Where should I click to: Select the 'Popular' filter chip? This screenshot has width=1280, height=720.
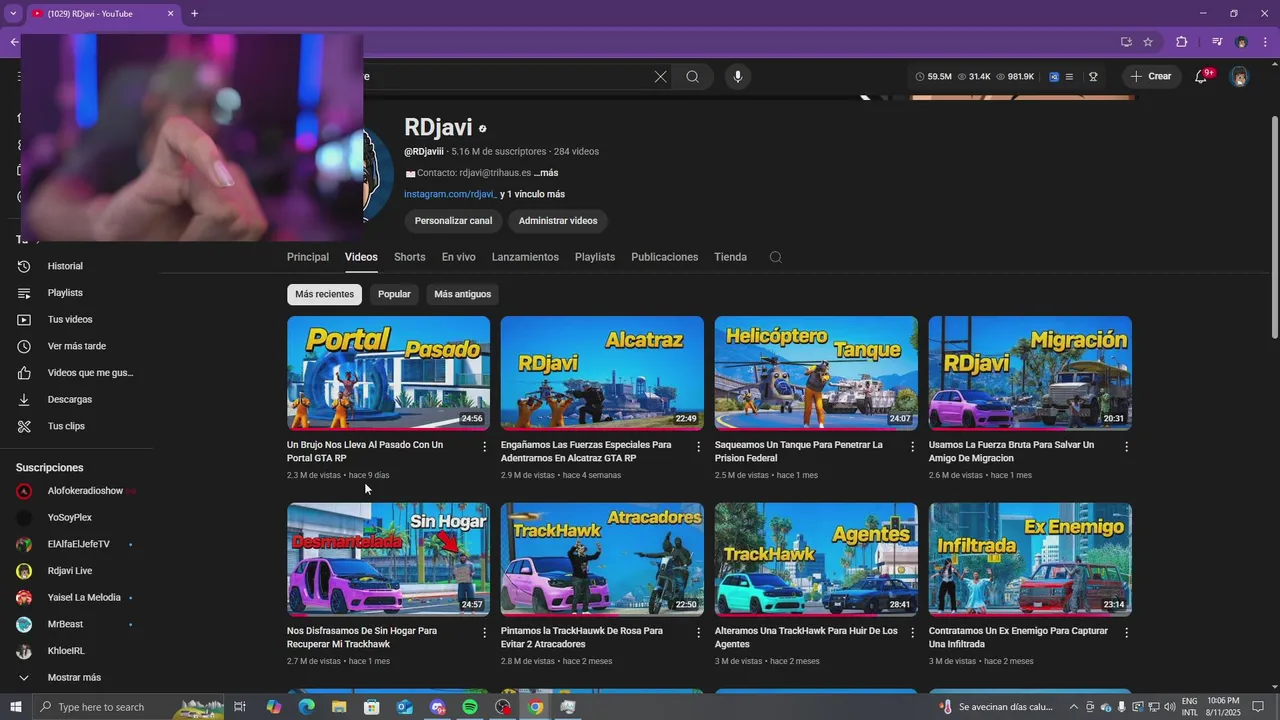(x=394, y=294)
